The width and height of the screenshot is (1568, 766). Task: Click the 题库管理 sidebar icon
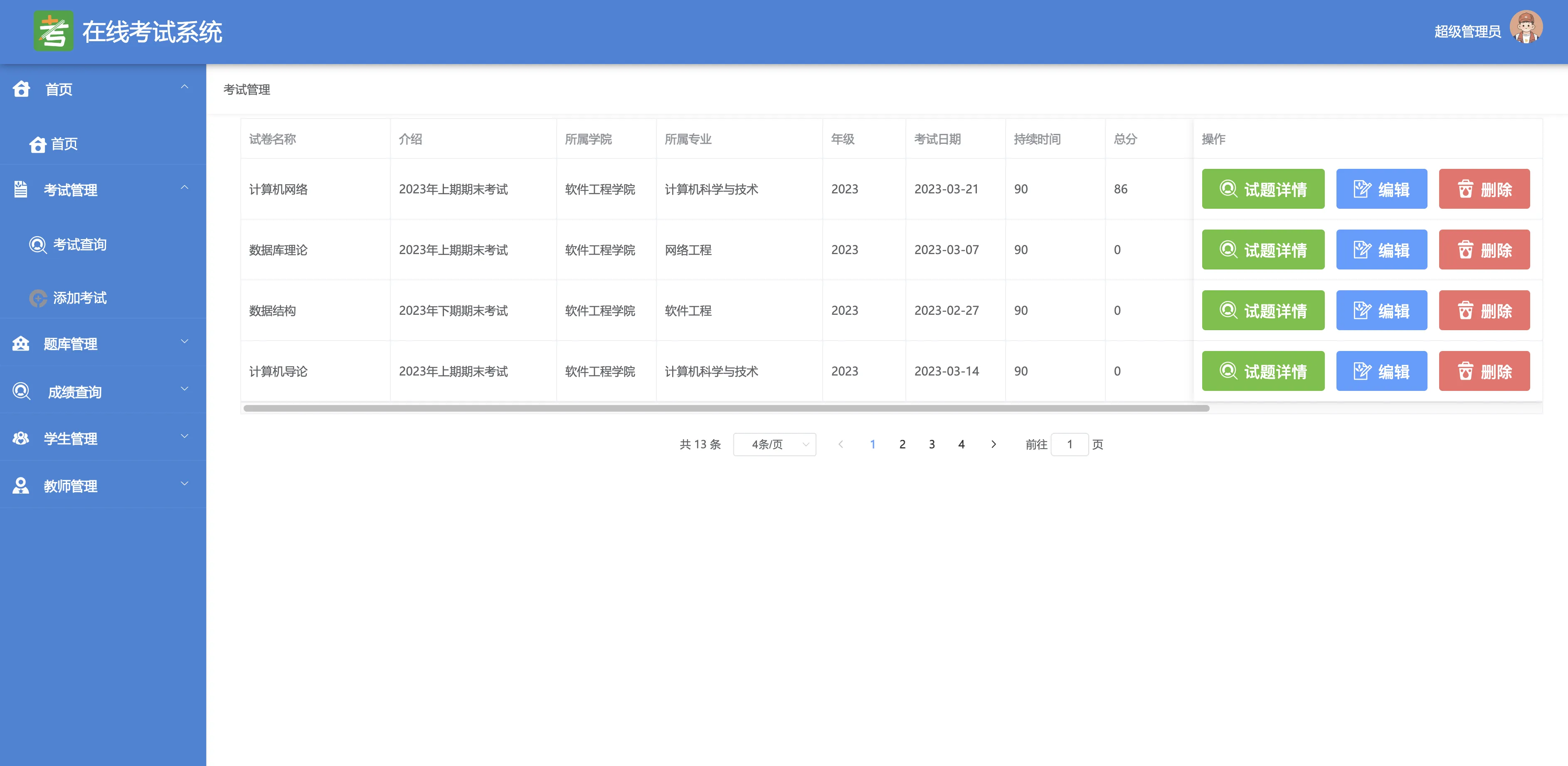(21, 344)
